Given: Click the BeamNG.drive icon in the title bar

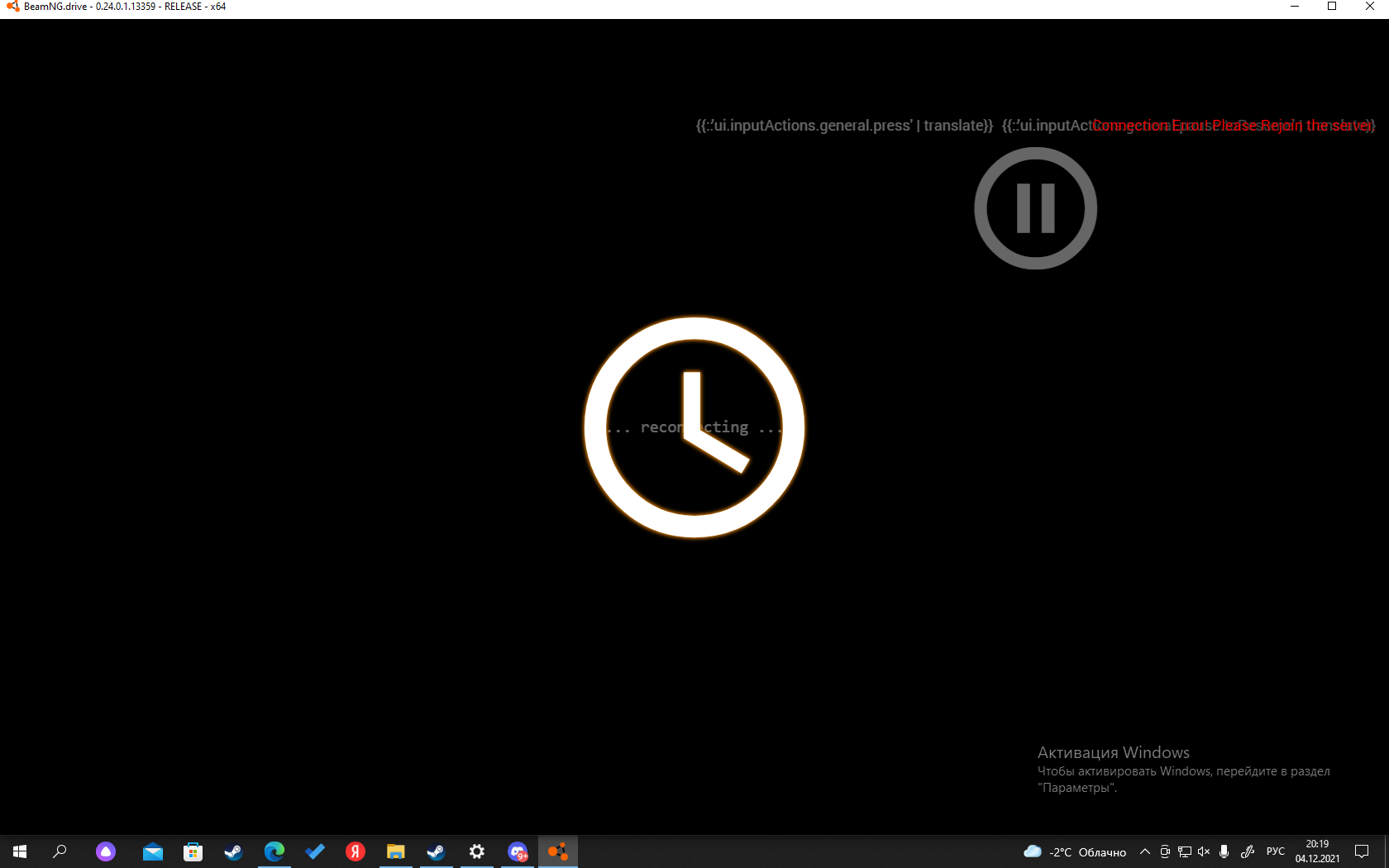Looking at the screenshot, I should pos(12,7).
